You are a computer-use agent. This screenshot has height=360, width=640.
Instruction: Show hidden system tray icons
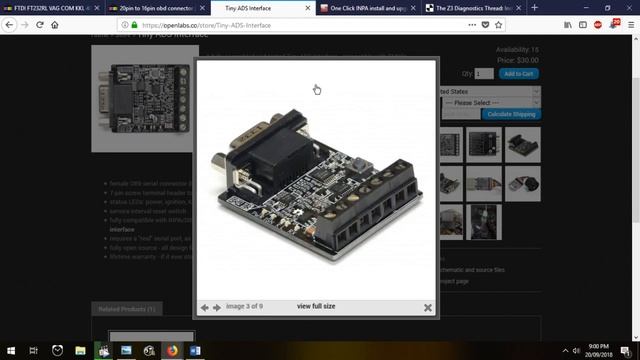click(565, 351)
